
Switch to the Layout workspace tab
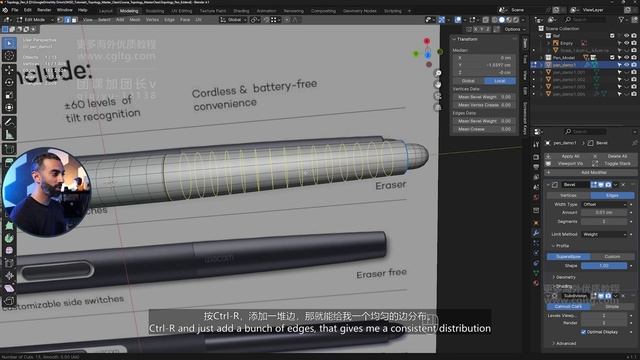106,11
